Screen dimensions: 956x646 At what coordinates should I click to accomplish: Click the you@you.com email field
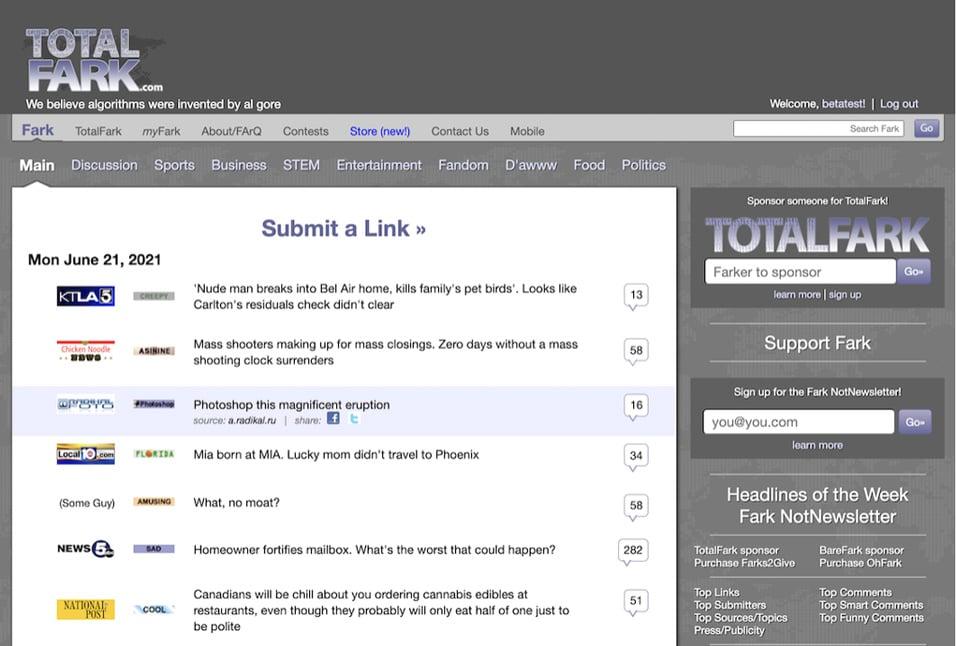click(x=799, y=422)
